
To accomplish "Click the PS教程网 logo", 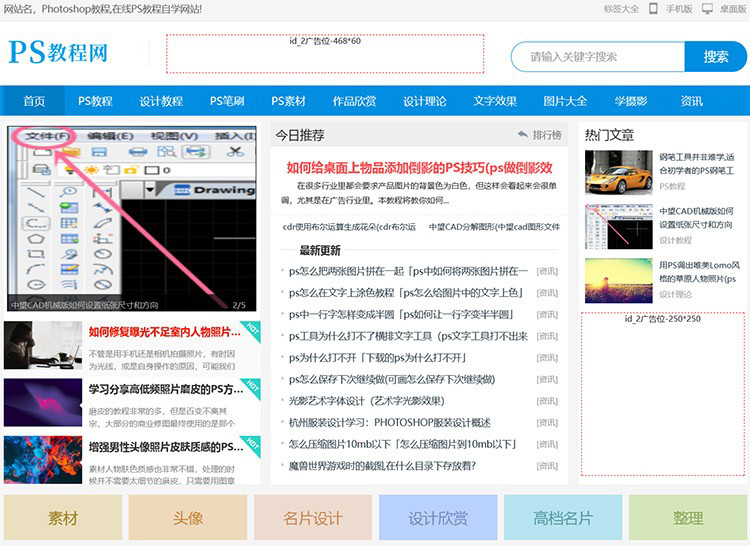I will click(x=58, y=52).
